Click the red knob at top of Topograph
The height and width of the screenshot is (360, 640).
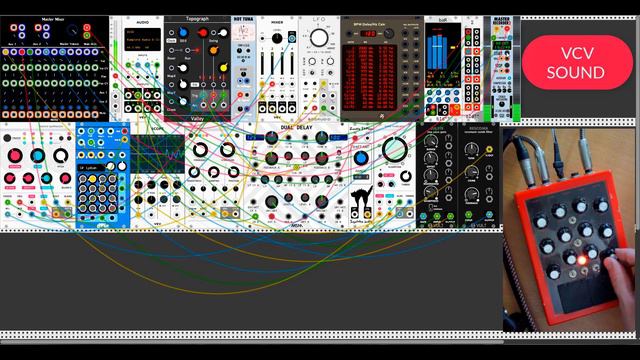(202, 32)
